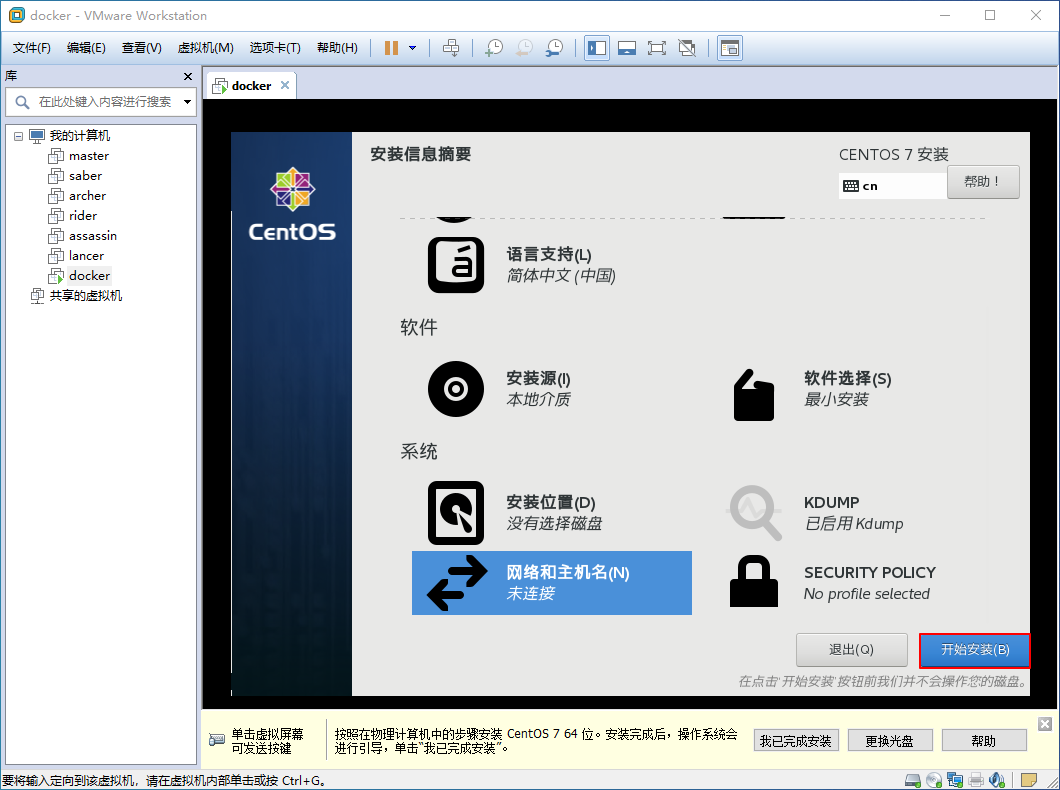Toggle the tab thumbnail bar
The image size is (1060, 790).
[627, 47]
